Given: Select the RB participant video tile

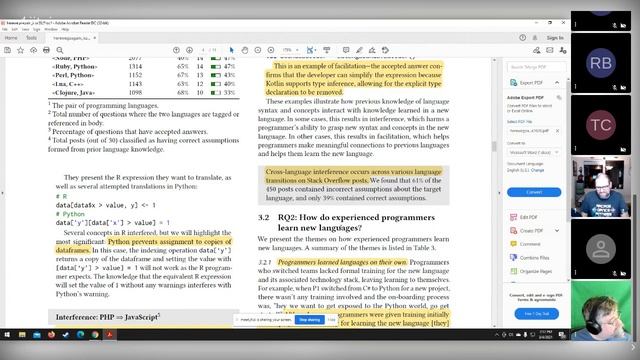Looking at the screenshot, I should click(600, 63).
